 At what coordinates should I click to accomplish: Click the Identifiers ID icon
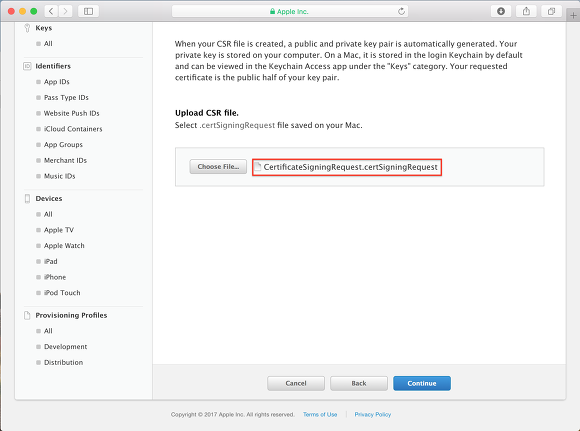click(x=27, y=66)
